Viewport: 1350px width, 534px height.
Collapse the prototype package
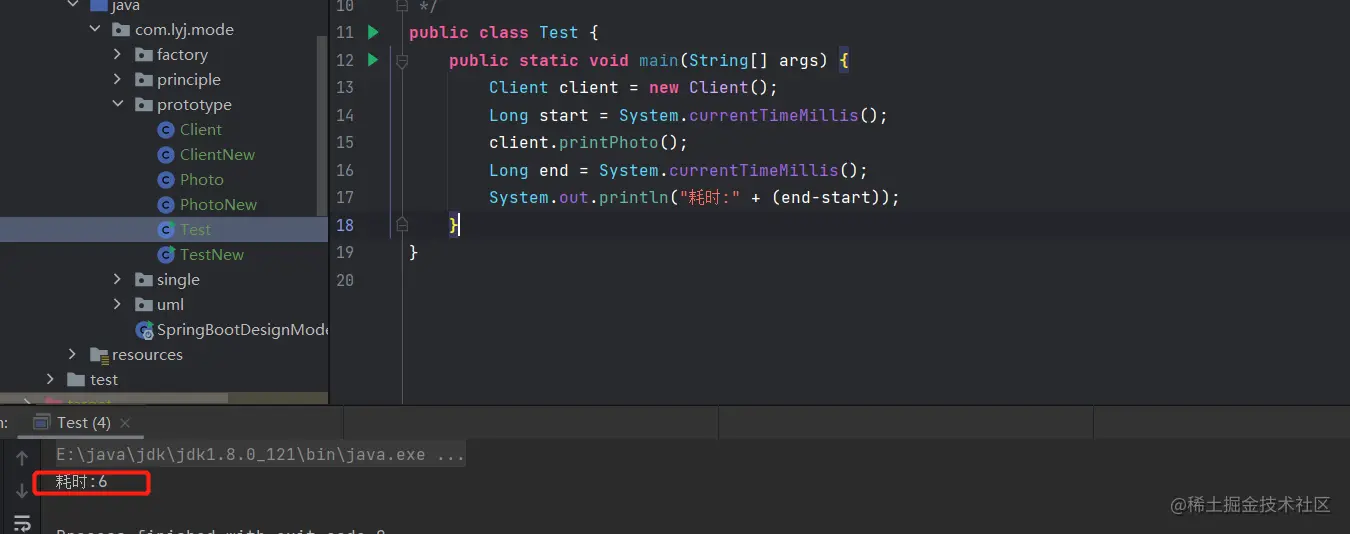click(x=117, y=104)
